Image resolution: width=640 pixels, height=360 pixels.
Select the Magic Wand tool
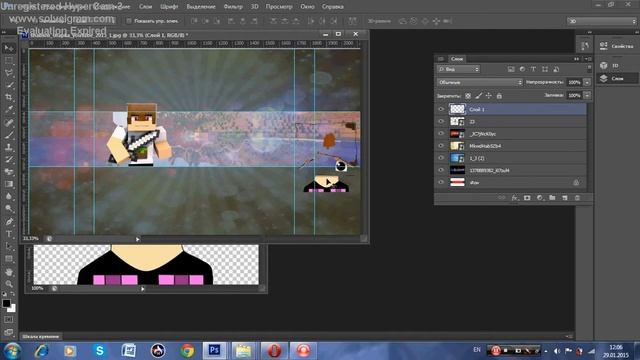pyautogui.click(x=9, y=85)
